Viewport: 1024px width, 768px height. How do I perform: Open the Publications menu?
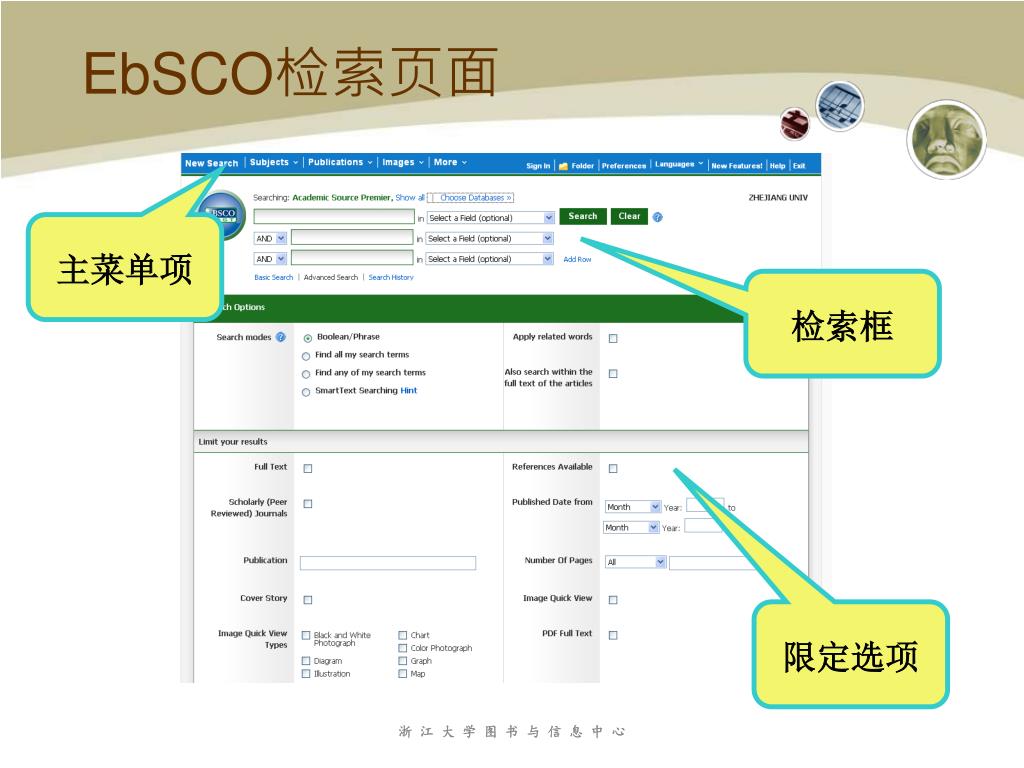click(340, 162)
